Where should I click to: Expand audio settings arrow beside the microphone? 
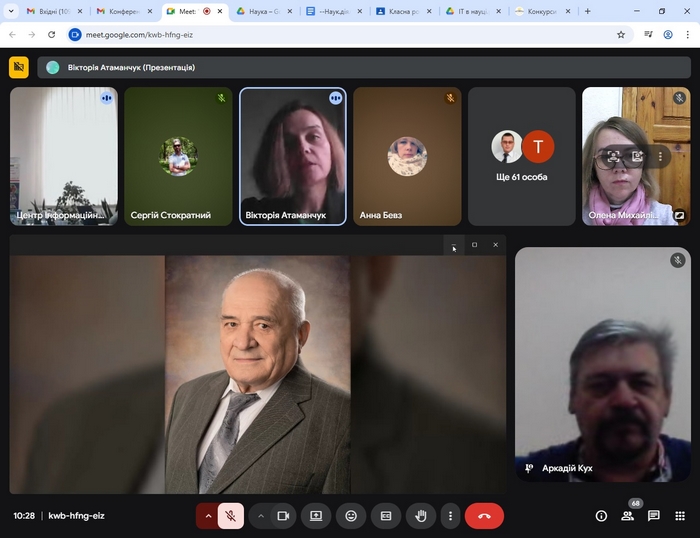pos(208,516)
